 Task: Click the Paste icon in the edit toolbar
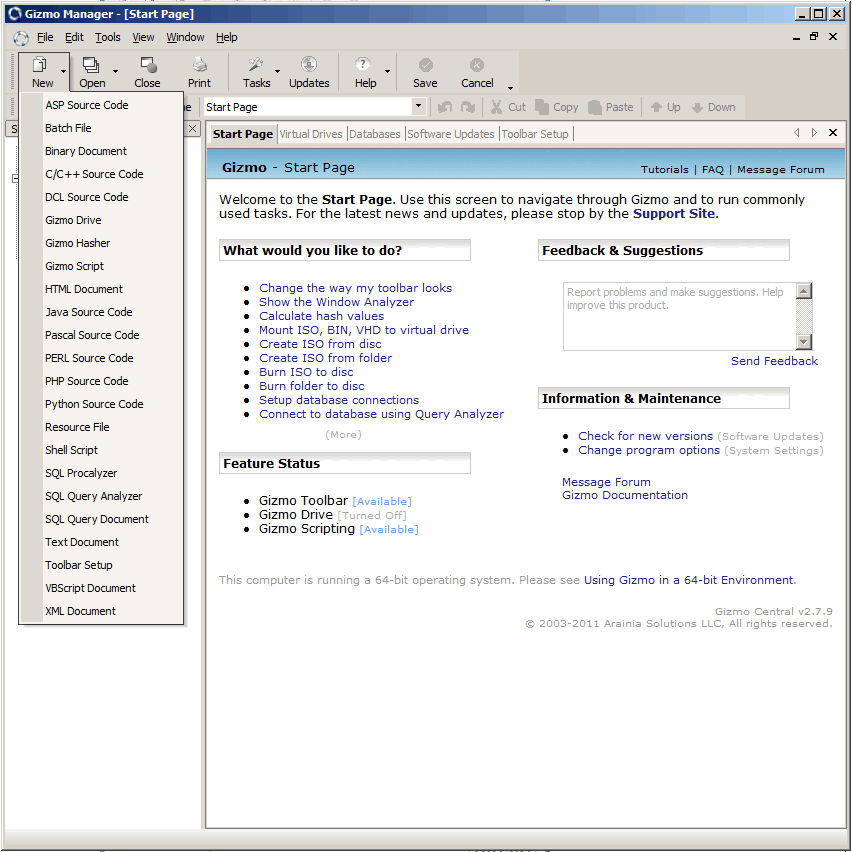pyautogui.click(x=595, y=107)
